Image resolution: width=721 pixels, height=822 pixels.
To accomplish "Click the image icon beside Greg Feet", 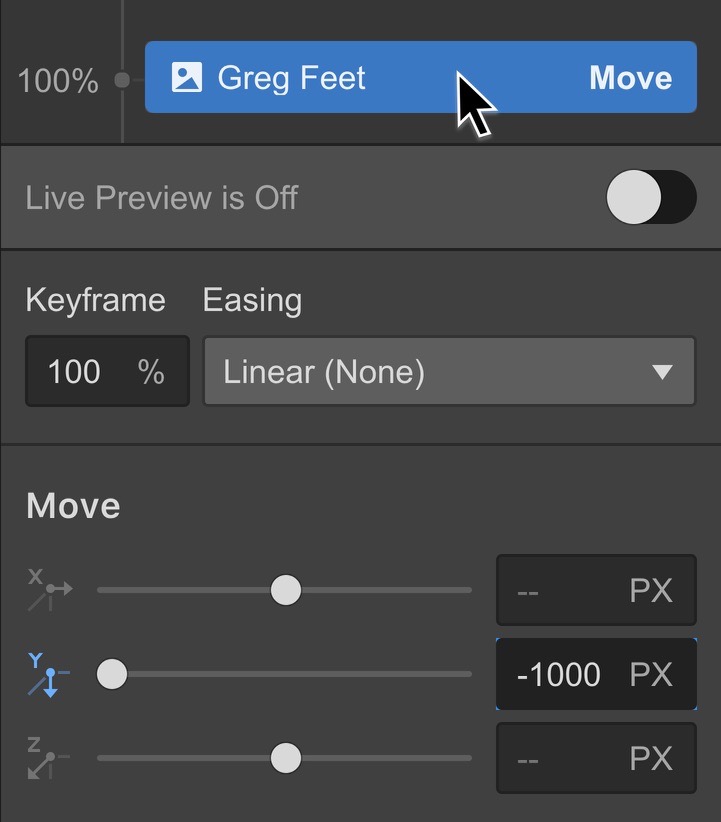I will (187, 77).
